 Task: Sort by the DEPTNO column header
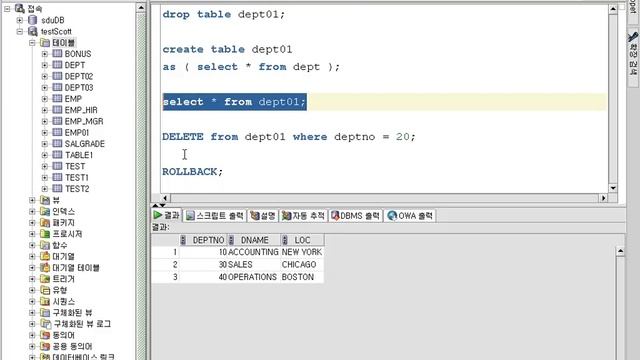point(203,240)
